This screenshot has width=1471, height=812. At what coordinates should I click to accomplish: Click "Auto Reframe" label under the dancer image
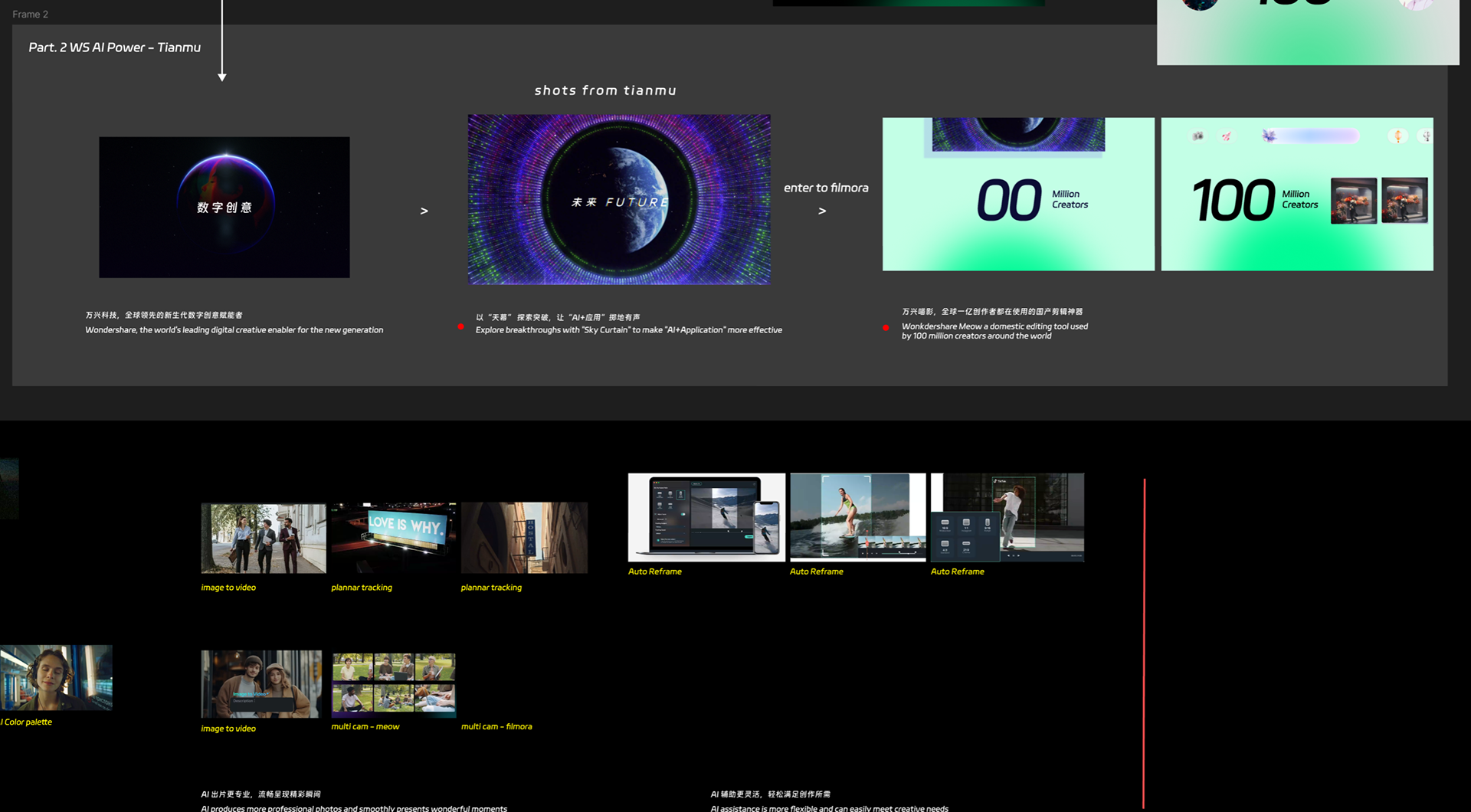[x=958, y=571]
